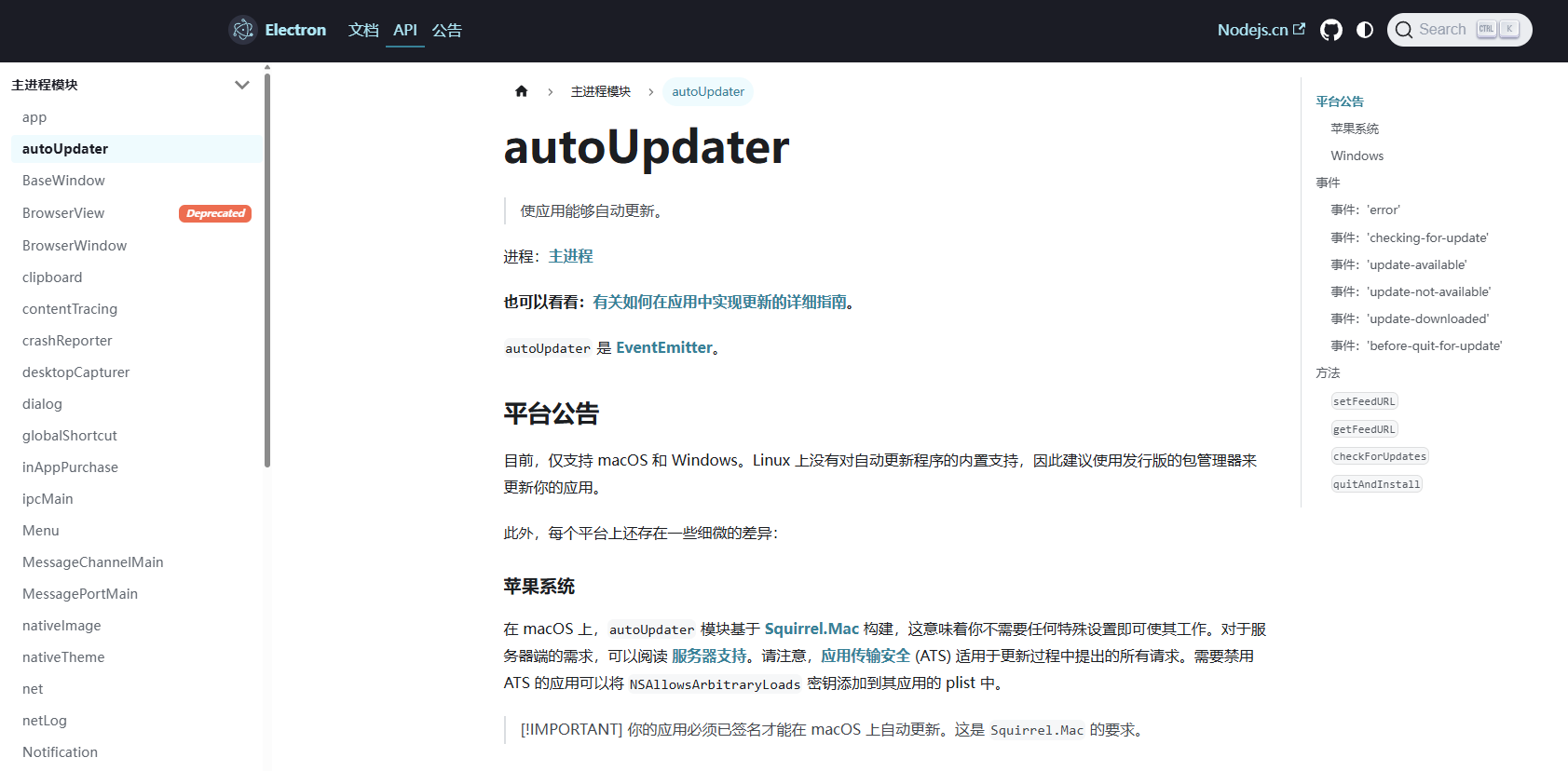The height and width of the screenshot is (771, 1568).
Task: Jump to 'before-quit-for-update' event section
Action: [x=1416, y=345]
